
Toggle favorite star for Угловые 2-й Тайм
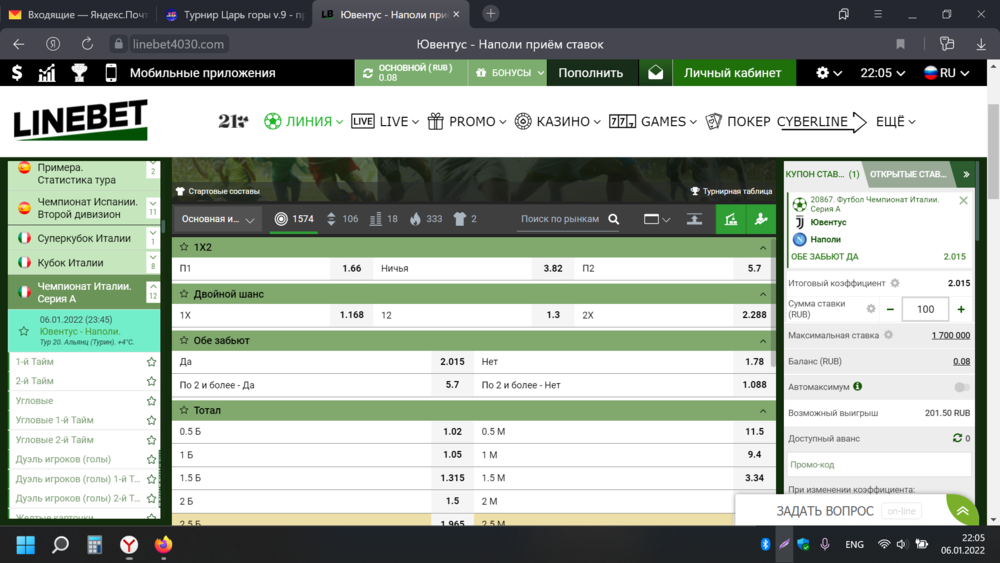(x=151, y=440)
